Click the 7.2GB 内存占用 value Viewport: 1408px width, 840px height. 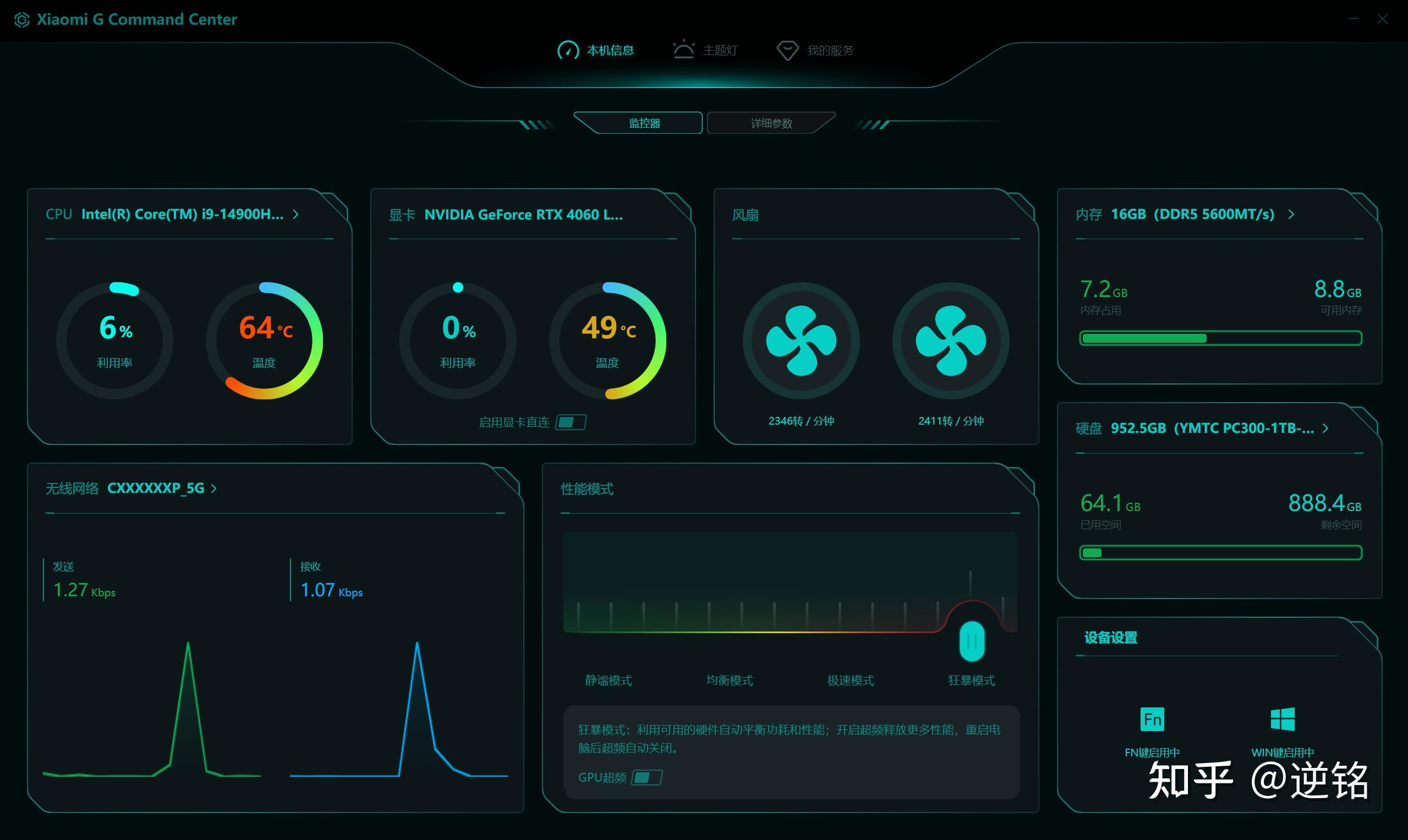coord(1103,289)
